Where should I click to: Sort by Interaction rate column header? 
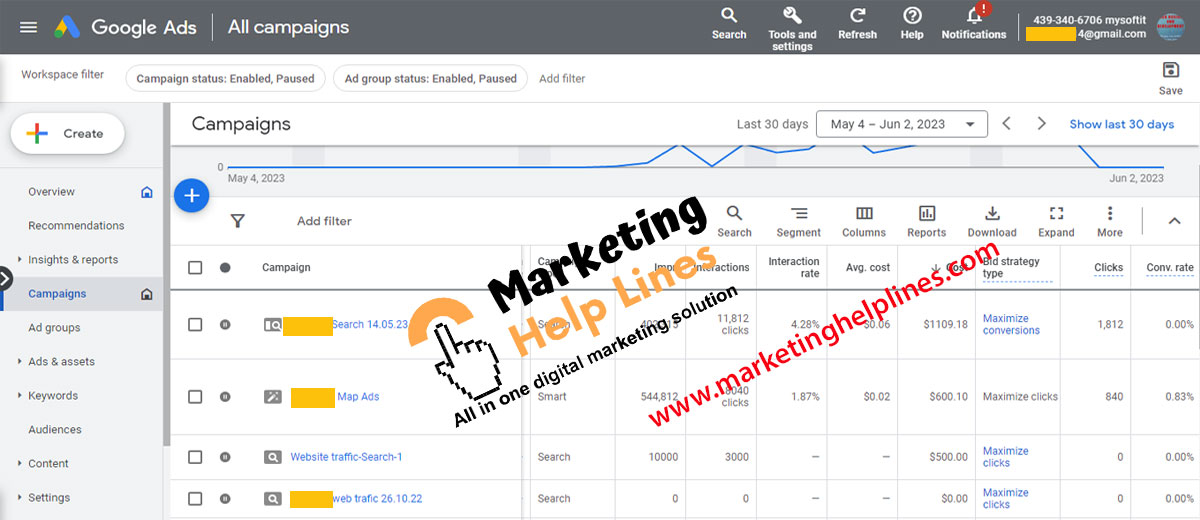794,268
